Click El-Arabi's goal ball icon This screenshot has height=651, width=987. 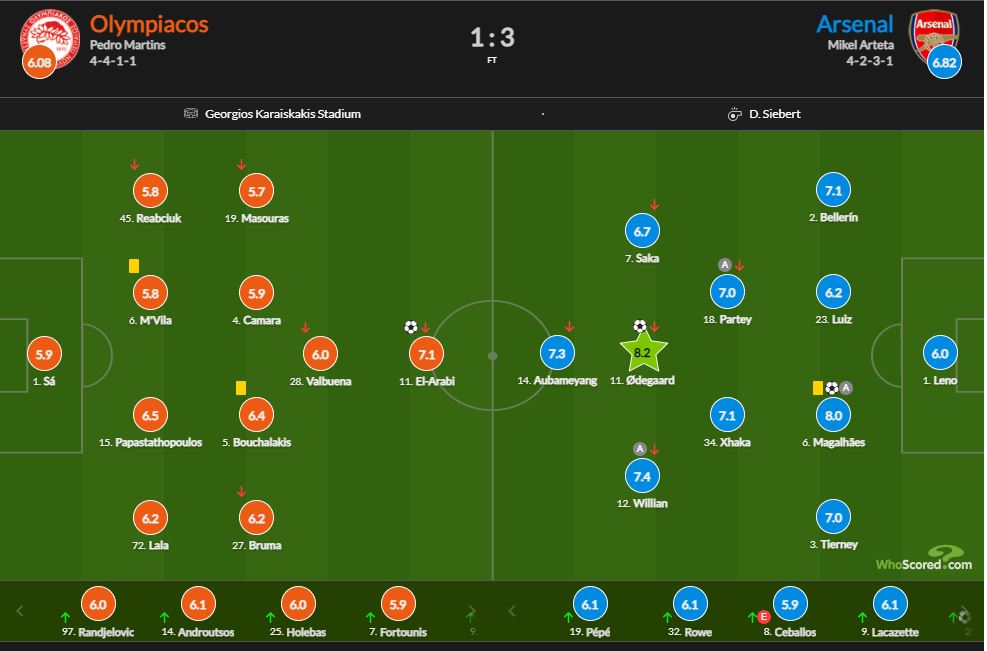tap(410, 327)
